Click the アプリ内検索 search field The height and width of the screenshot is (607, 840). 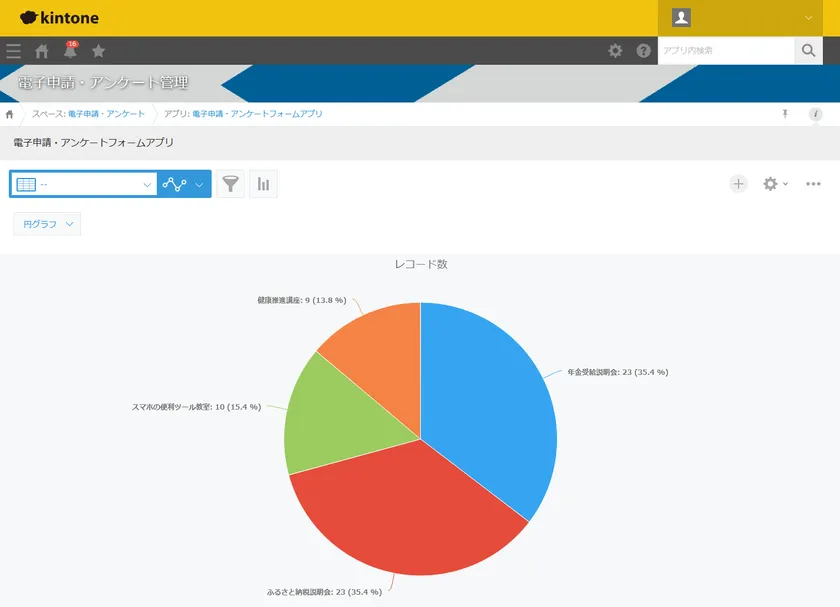(x=726, y=51)
